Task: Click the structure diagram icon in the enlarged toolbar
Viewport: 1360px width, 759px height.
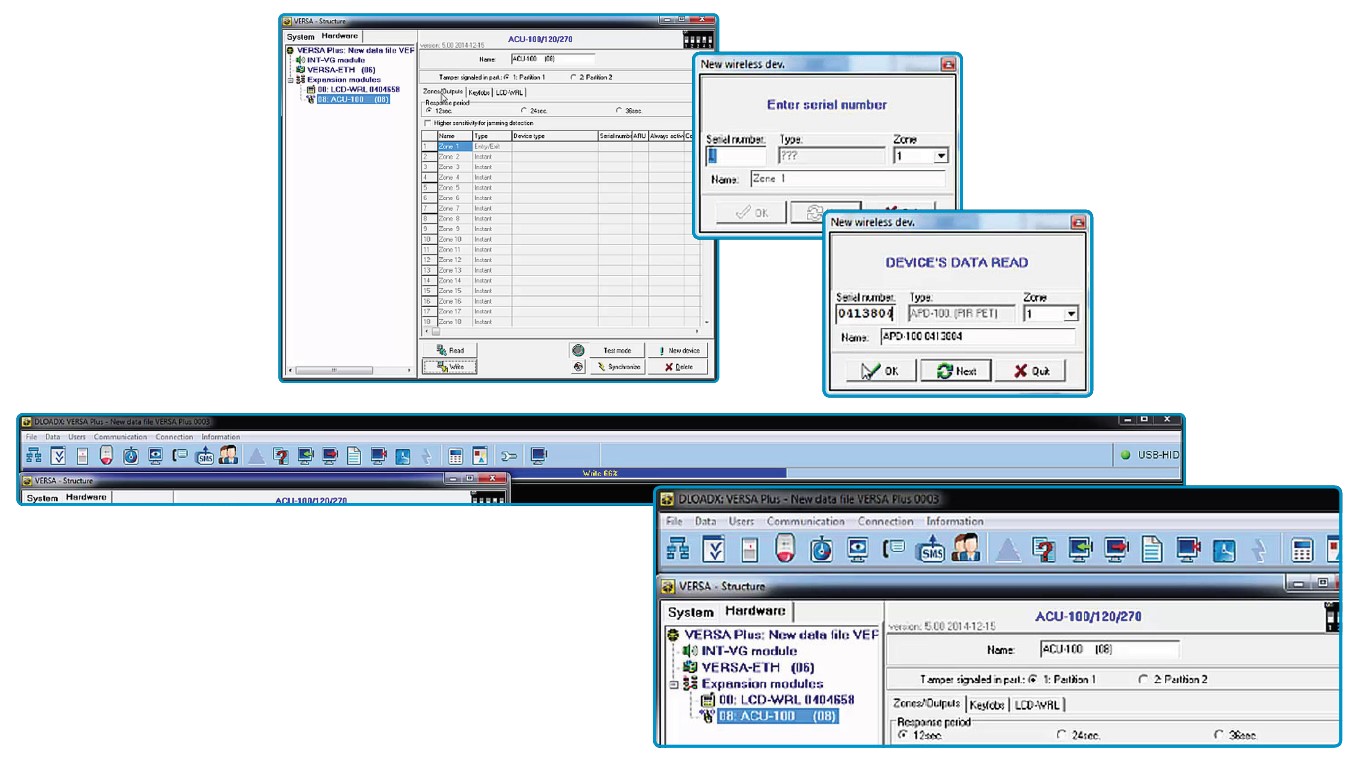Action: pos(679,549)
